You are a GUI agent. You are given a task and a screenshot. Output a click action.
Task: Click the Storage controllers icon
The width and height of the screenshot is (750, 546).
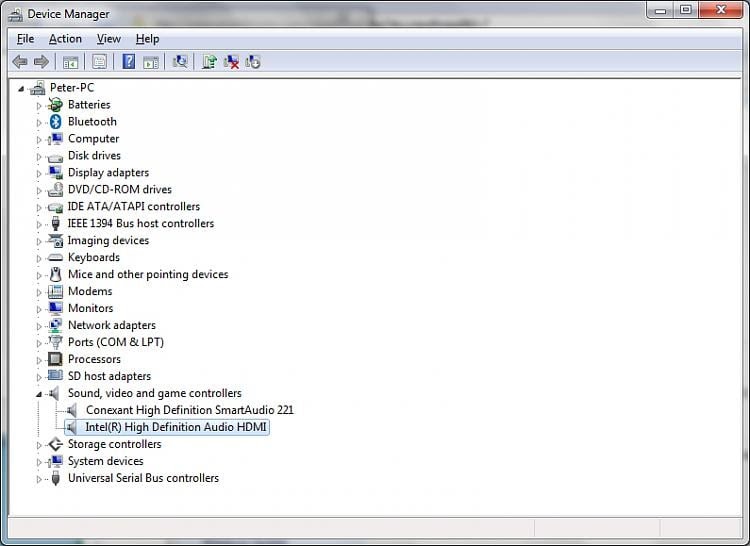pos(55,444)
